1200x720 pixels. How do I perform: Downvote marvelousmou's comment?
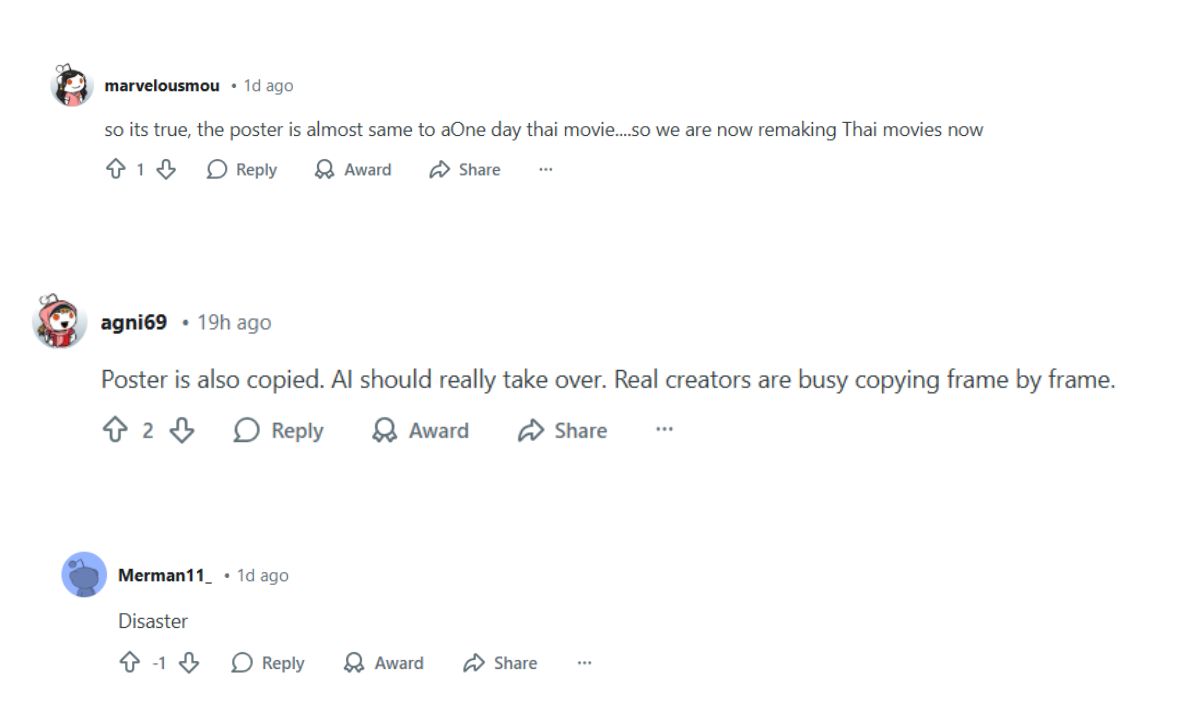(166, 169)
